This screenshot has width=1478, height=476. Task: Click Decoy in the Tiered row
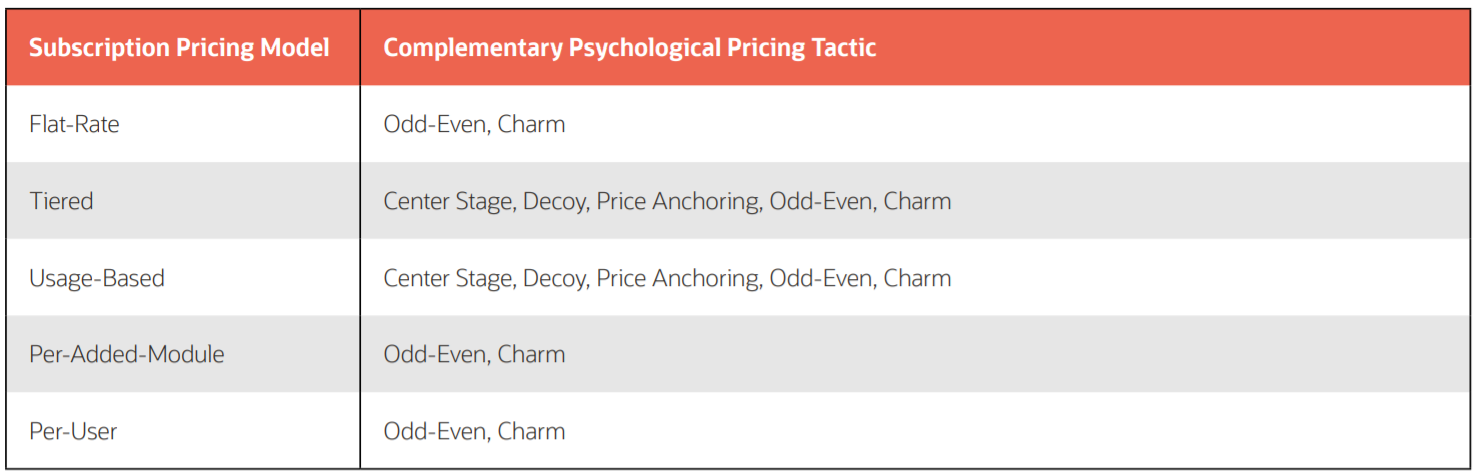pos(554,201)
